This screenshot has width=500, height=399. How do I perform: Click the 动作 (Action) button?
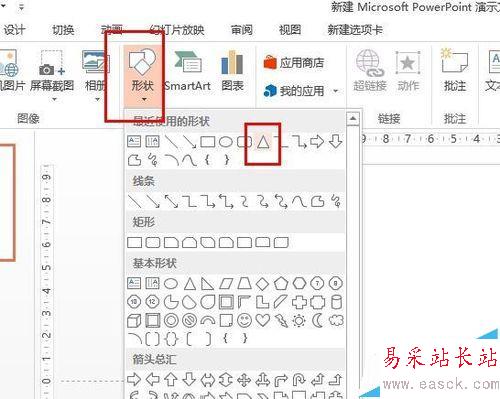click(408, 71)
